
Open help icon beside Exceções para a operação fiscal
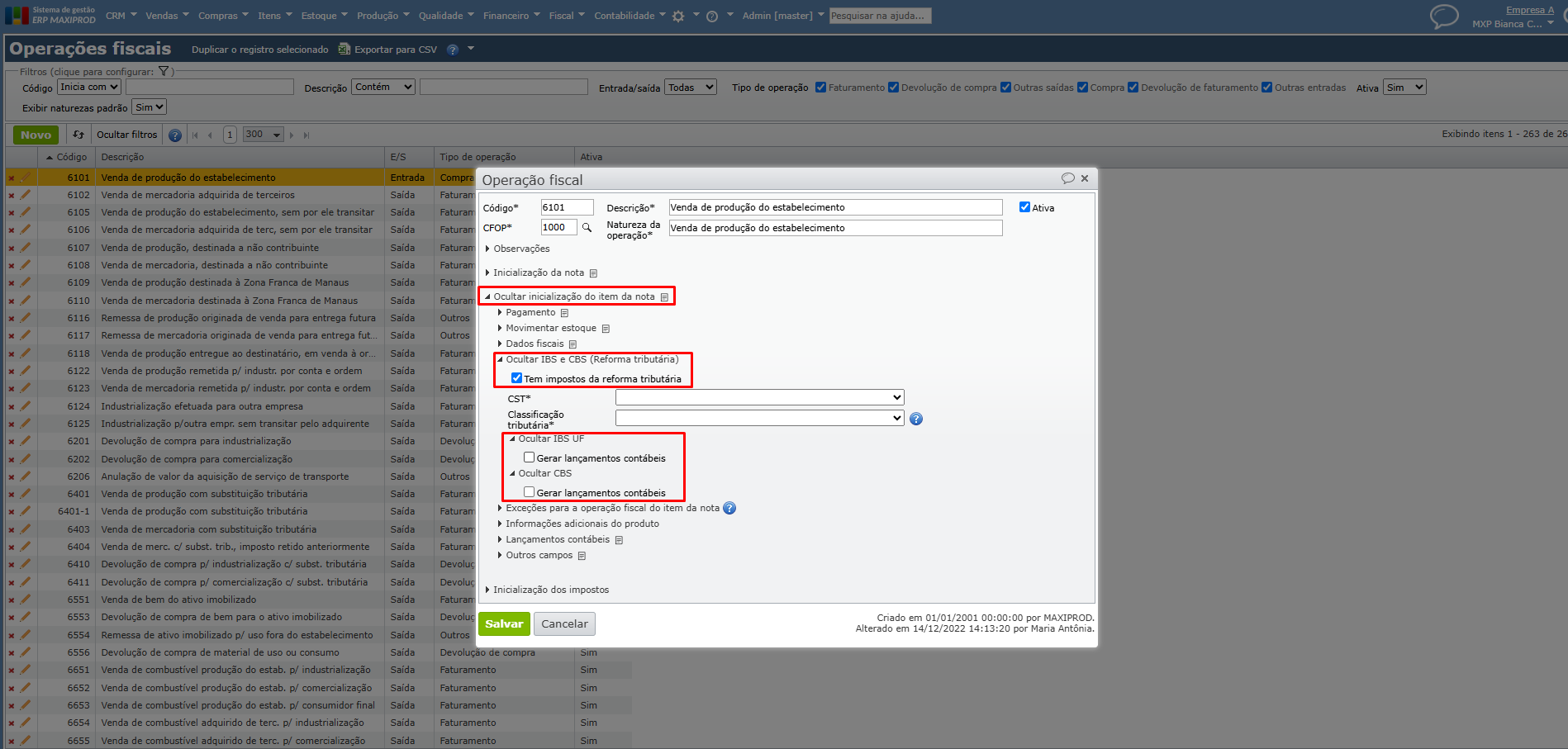point(729,509)
